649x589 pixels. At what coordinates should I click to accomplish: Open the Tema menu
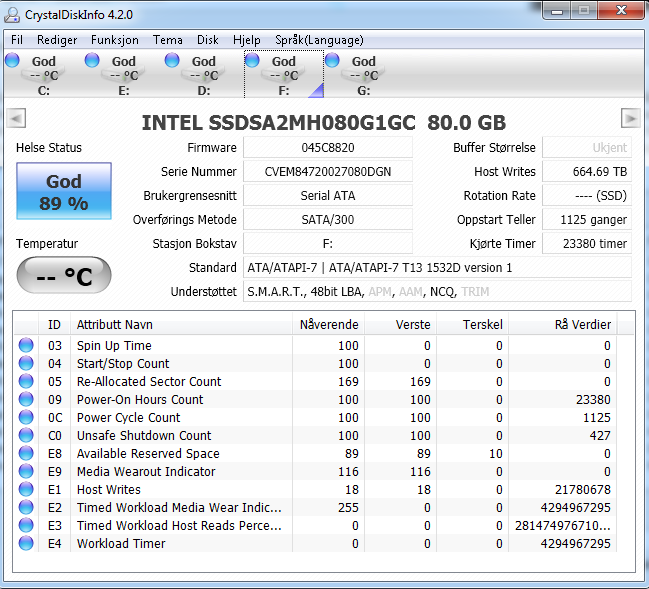click(168, 40)
